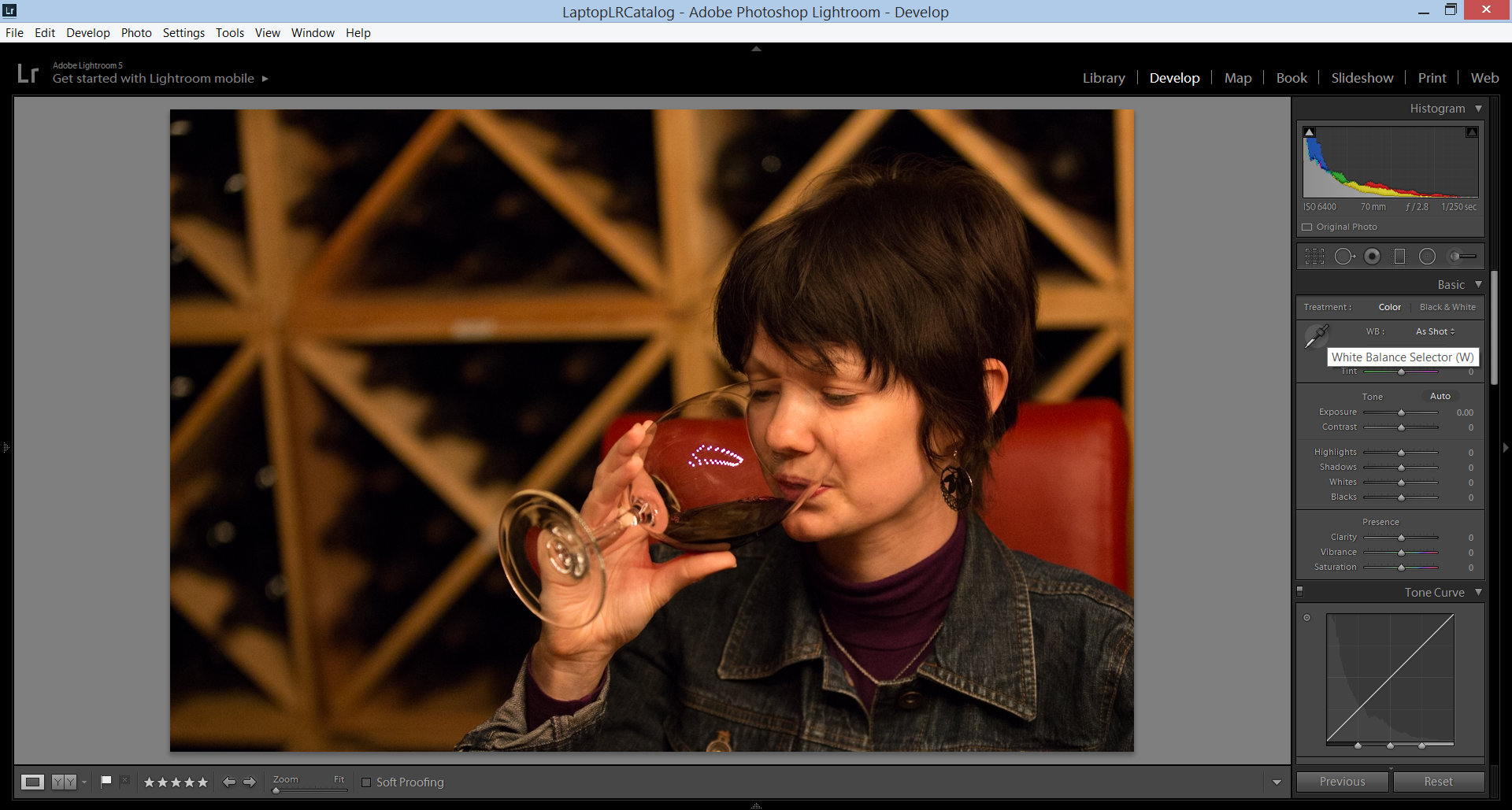Click the right panel scrollbar
Image resolution: width=1512 pixels, height=810 pixels.
1494,327
